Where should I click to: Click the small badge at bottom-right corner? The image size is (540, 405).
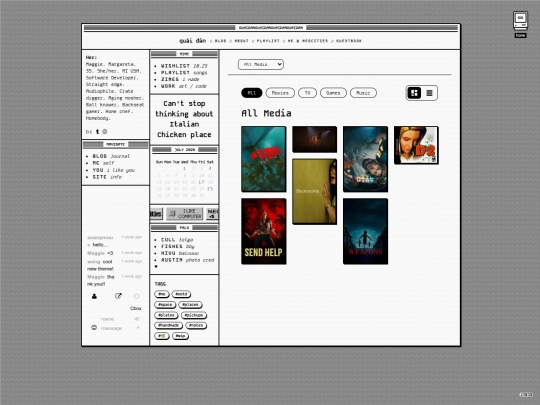point(526,395)
